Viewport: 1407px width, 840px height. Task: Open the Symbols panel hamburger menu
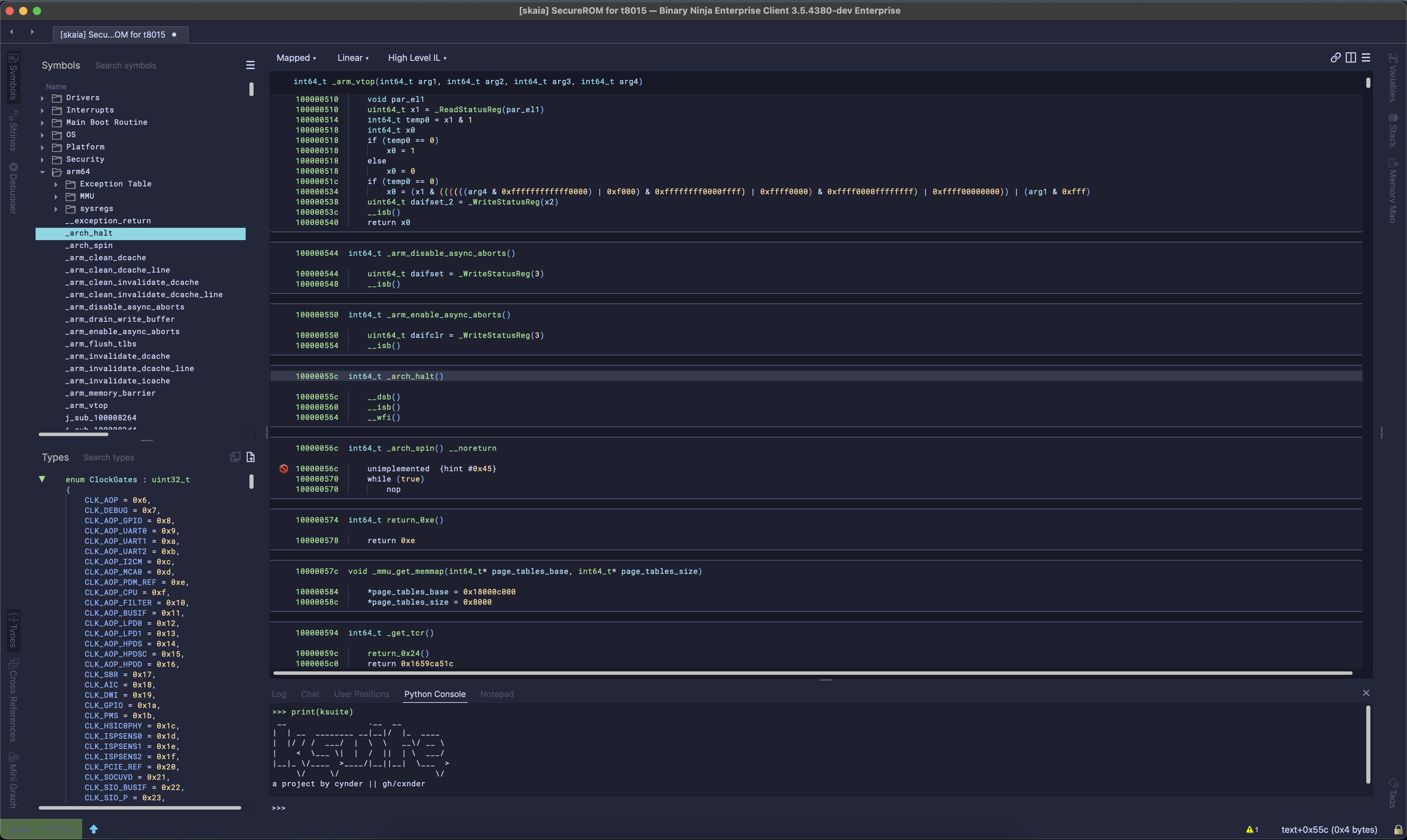[x=250, y=66]
